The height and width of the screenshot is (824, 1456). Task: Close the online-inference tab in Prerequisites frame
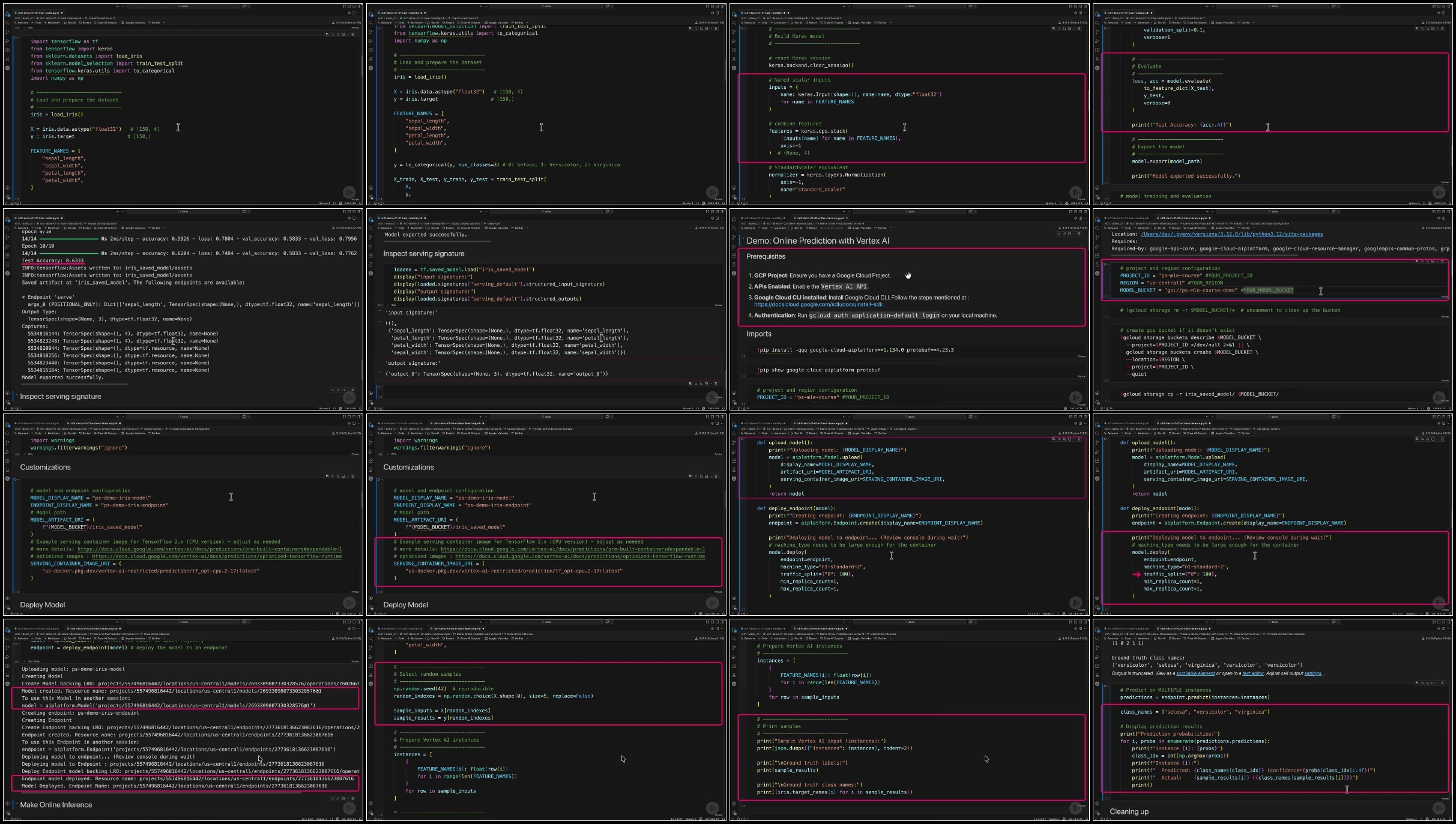tap(847, 218)
